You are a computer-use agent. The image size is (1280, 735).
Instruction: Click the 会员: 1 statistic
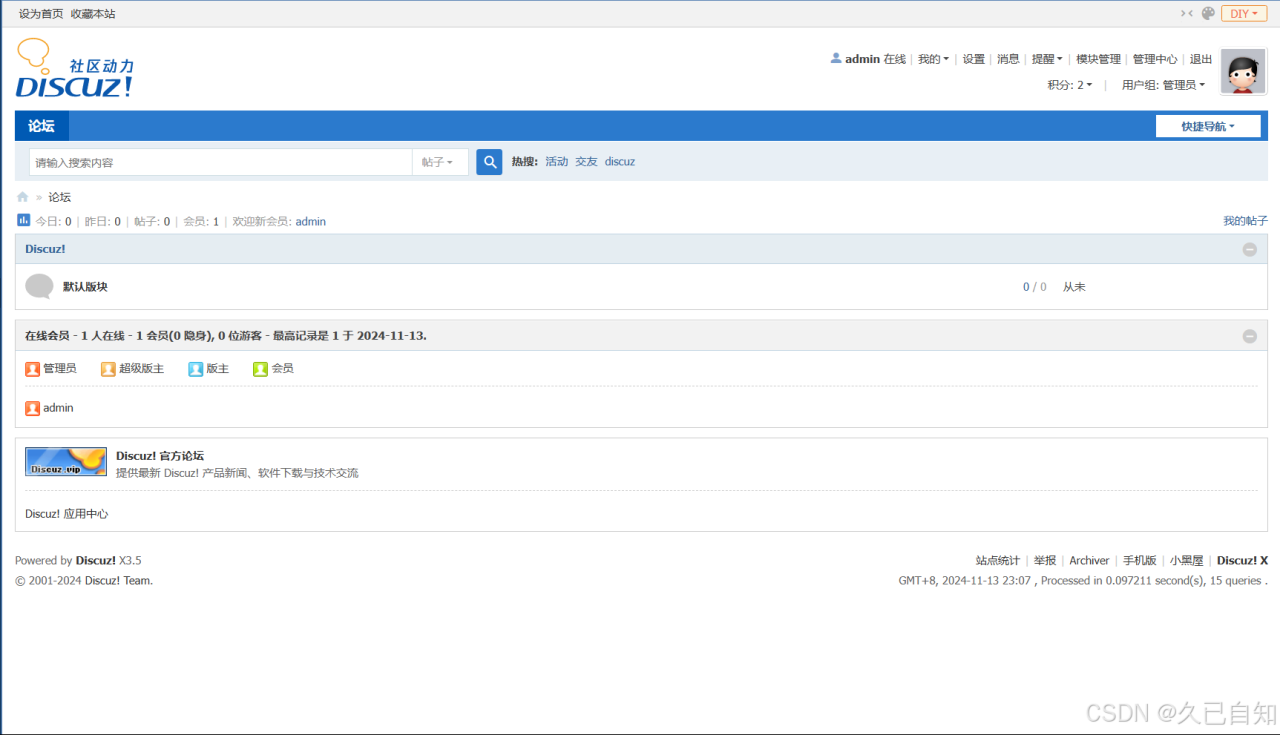coord(201,221)
